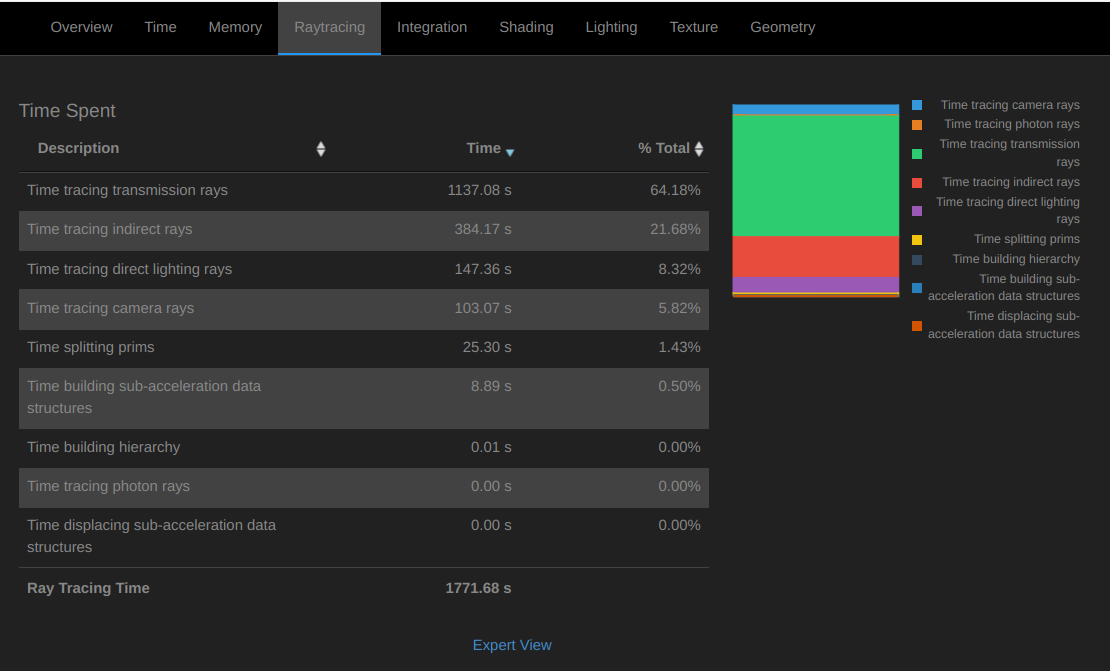Click displacing sub-acceleration legend swatch

(x=917, y=326)
